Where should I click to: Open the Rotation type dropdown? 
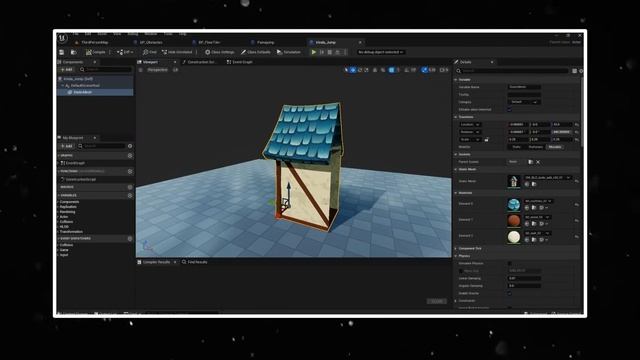pyautogui.click(x=470, y=132)
